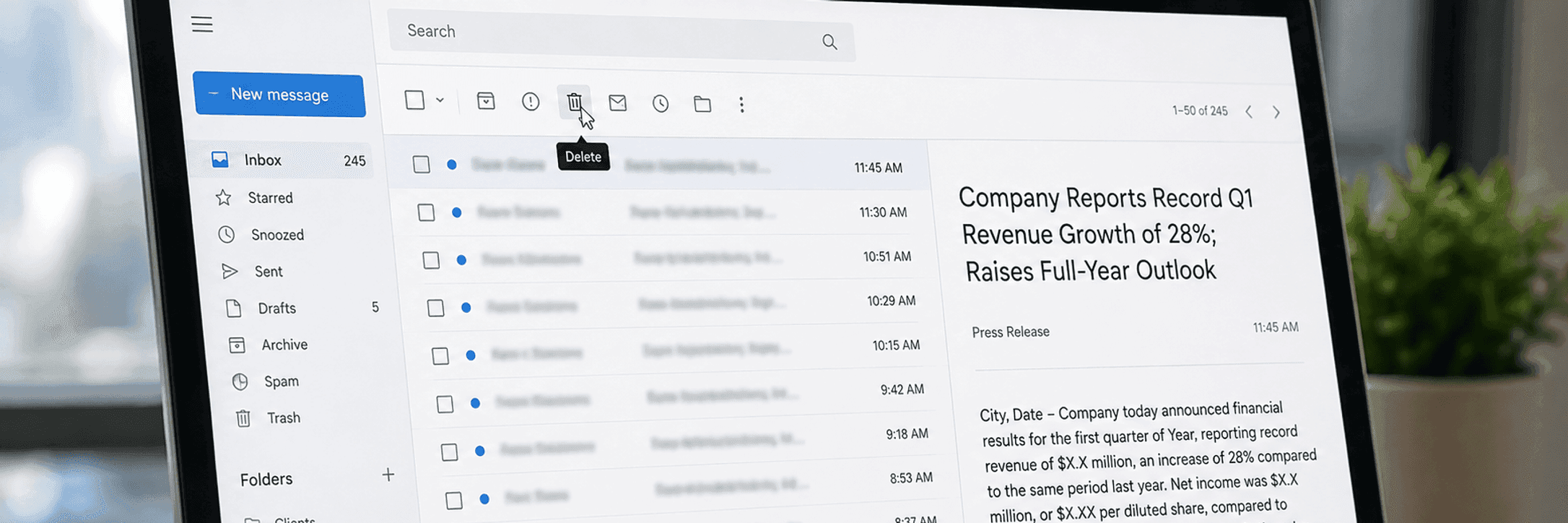
Task: Open the Starred folder
Action: pyautogui.click(x=270, y=198)
